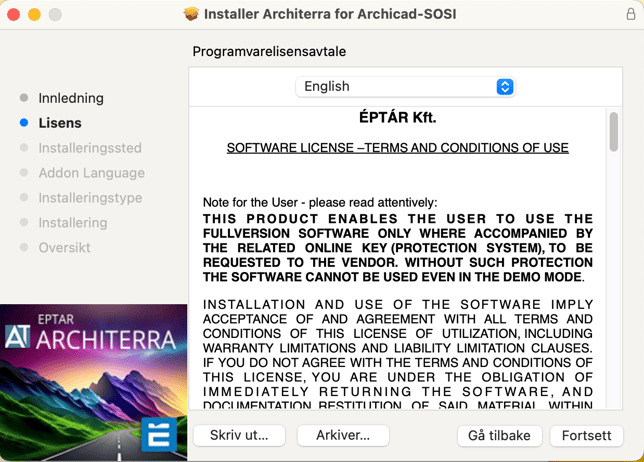The width and height of the screenshot is (644, 462).
Task: Select the Lisens step in sidebar
Action: [x=60, y=123]
